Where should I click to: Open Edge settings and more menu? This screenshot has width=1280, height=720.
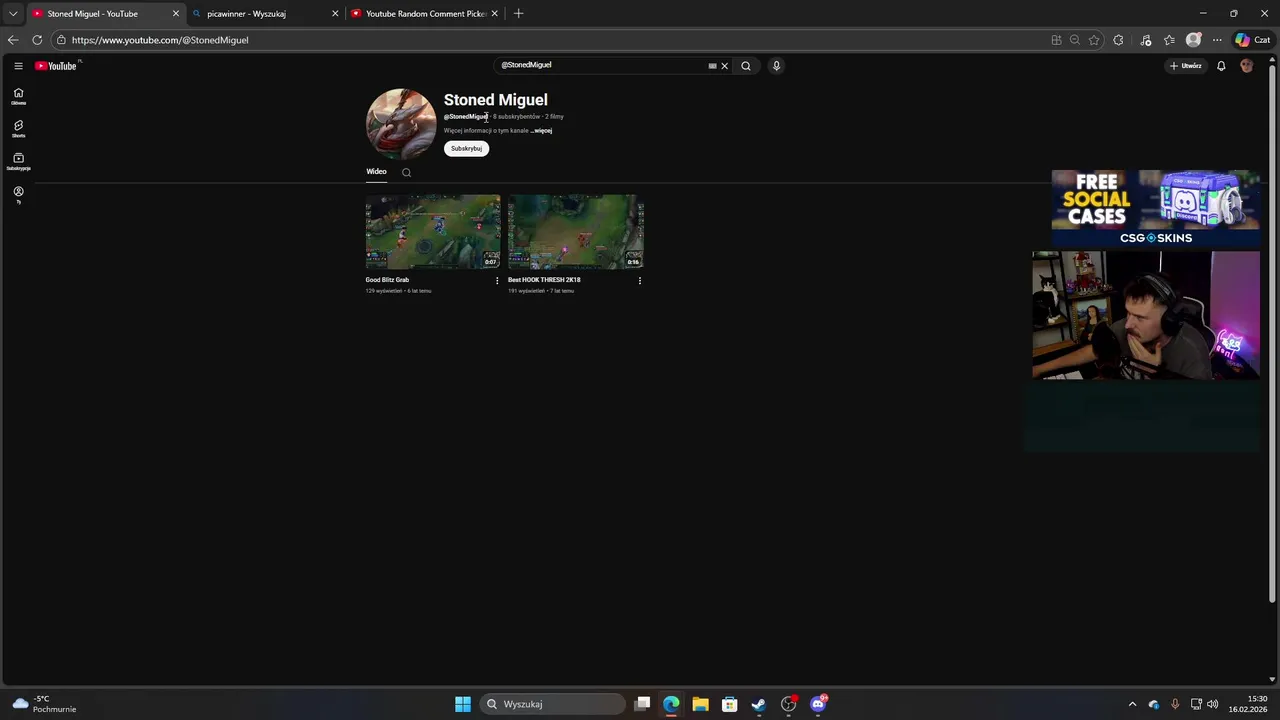1217,40
